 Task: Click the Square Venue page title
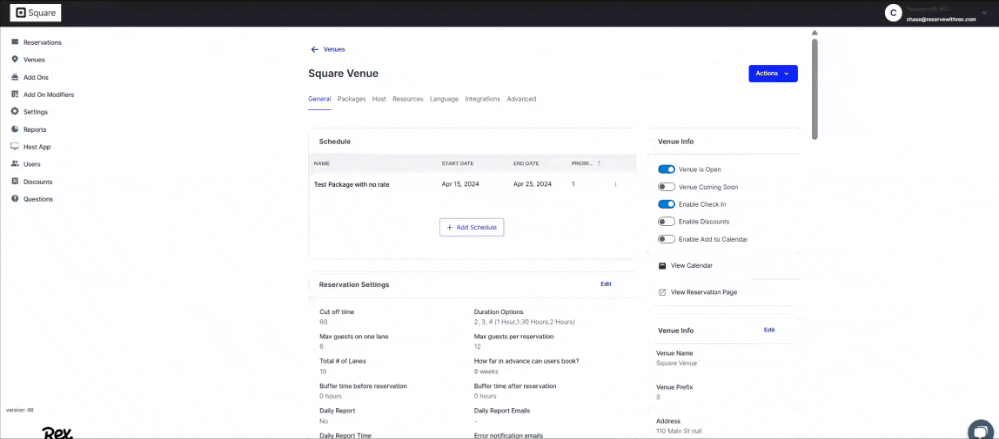(x=343, y=73)
